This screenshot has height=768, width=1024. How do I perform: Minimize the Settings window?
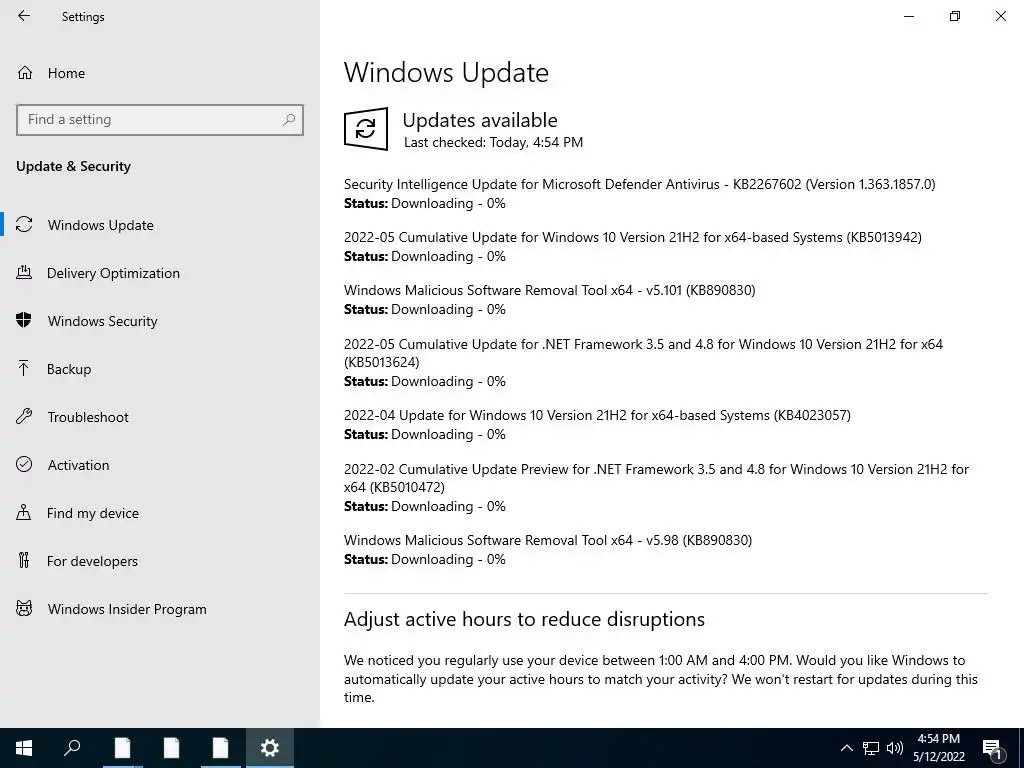[908, 16]
